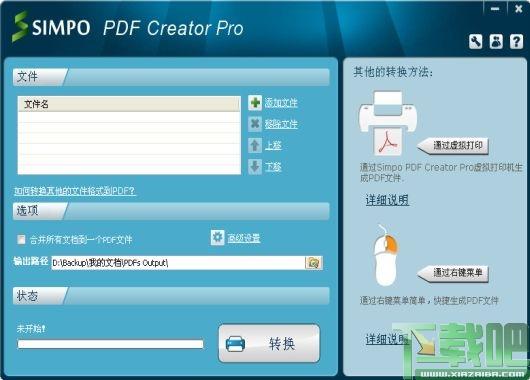Image resolution: width=530 pixels, height=380 pixels.
Task: Open the 高级设置 link
Action: click(x=244, y=238)
